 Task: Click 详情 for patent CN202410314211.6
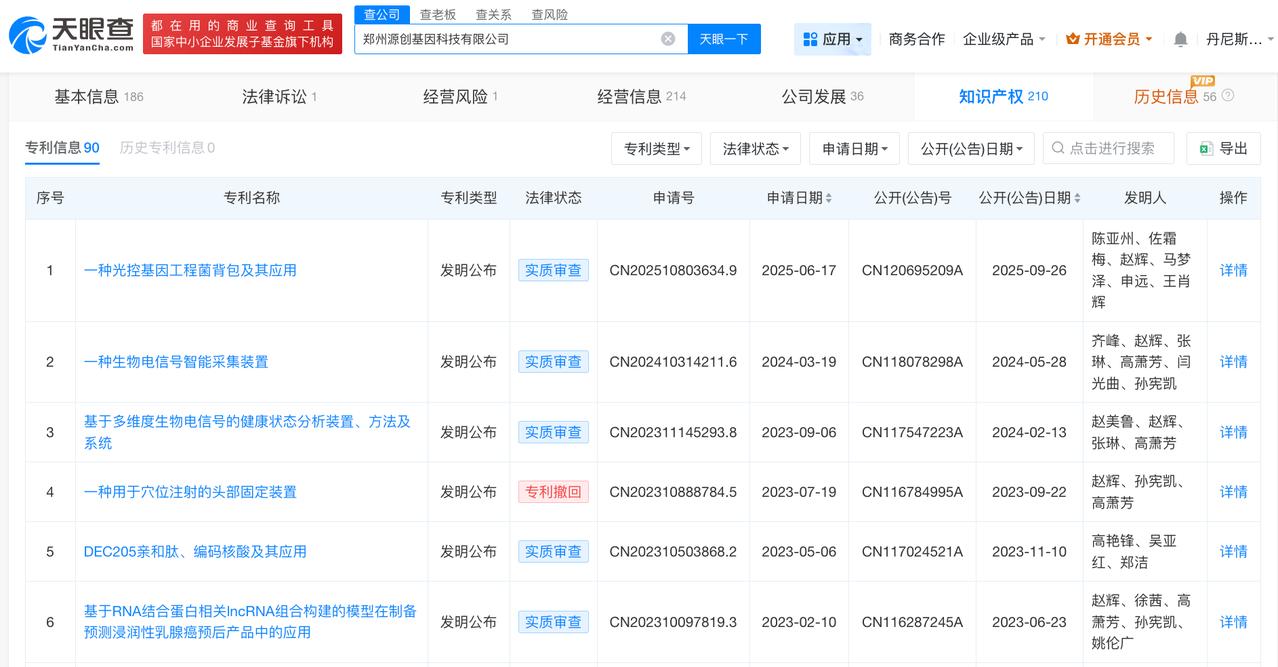(x=1233, y=362)
